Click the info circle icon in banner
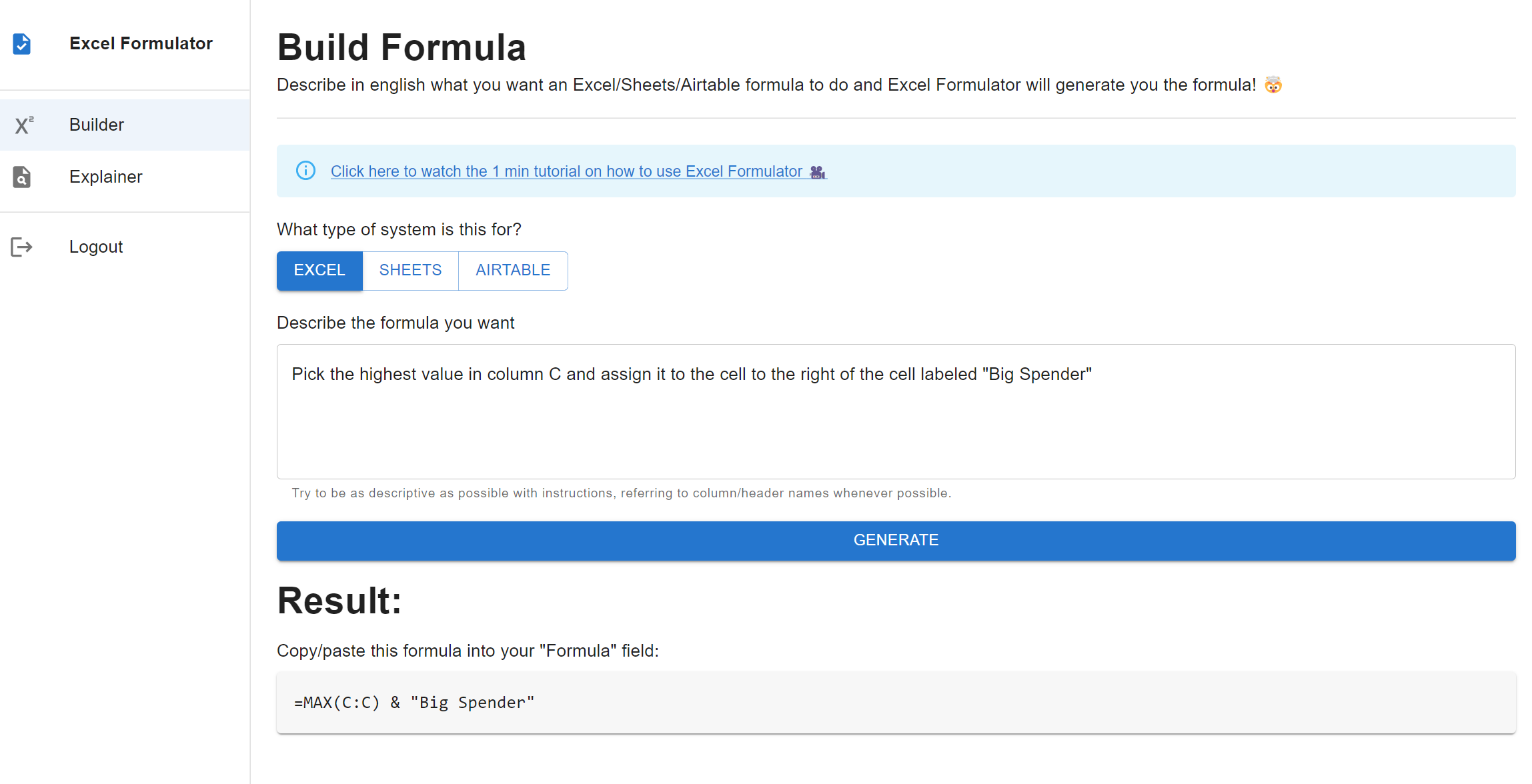 305,171
